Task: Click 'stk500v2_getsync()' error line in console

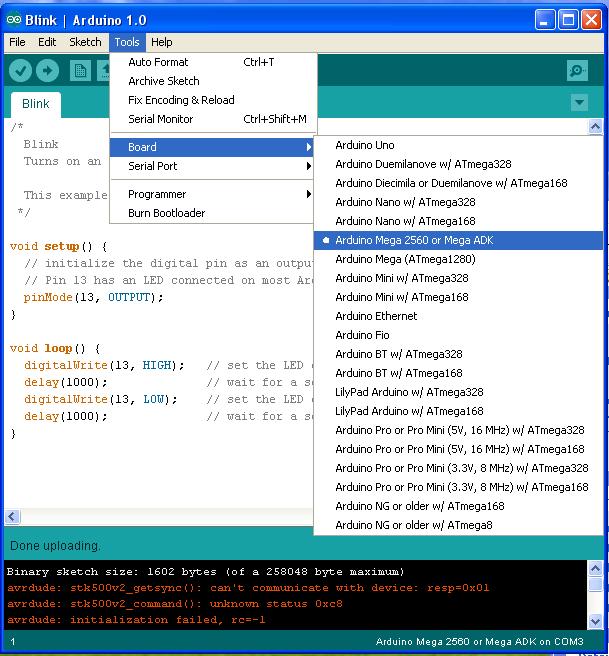Action: tap(248, 588)
